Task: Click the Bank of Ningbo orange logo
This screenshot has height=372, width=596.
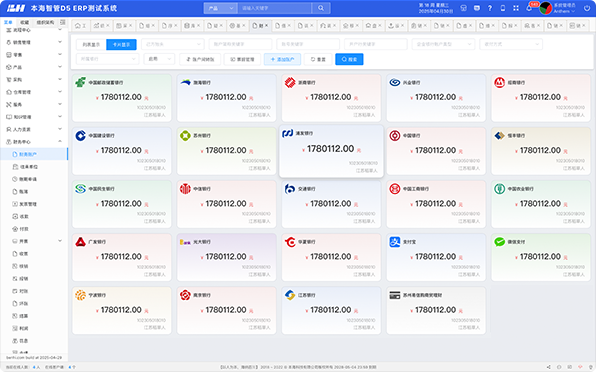Action: (81, 295)
